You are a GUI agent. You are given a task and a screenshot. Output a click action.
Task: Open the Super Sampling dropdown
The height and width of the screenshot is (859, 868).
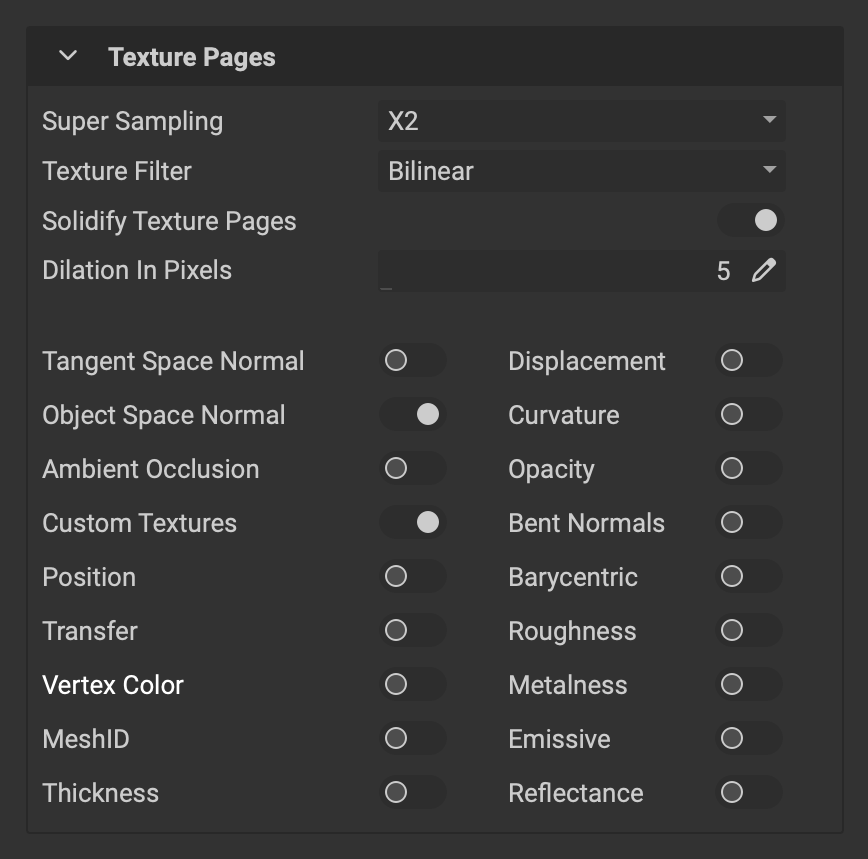582,121
